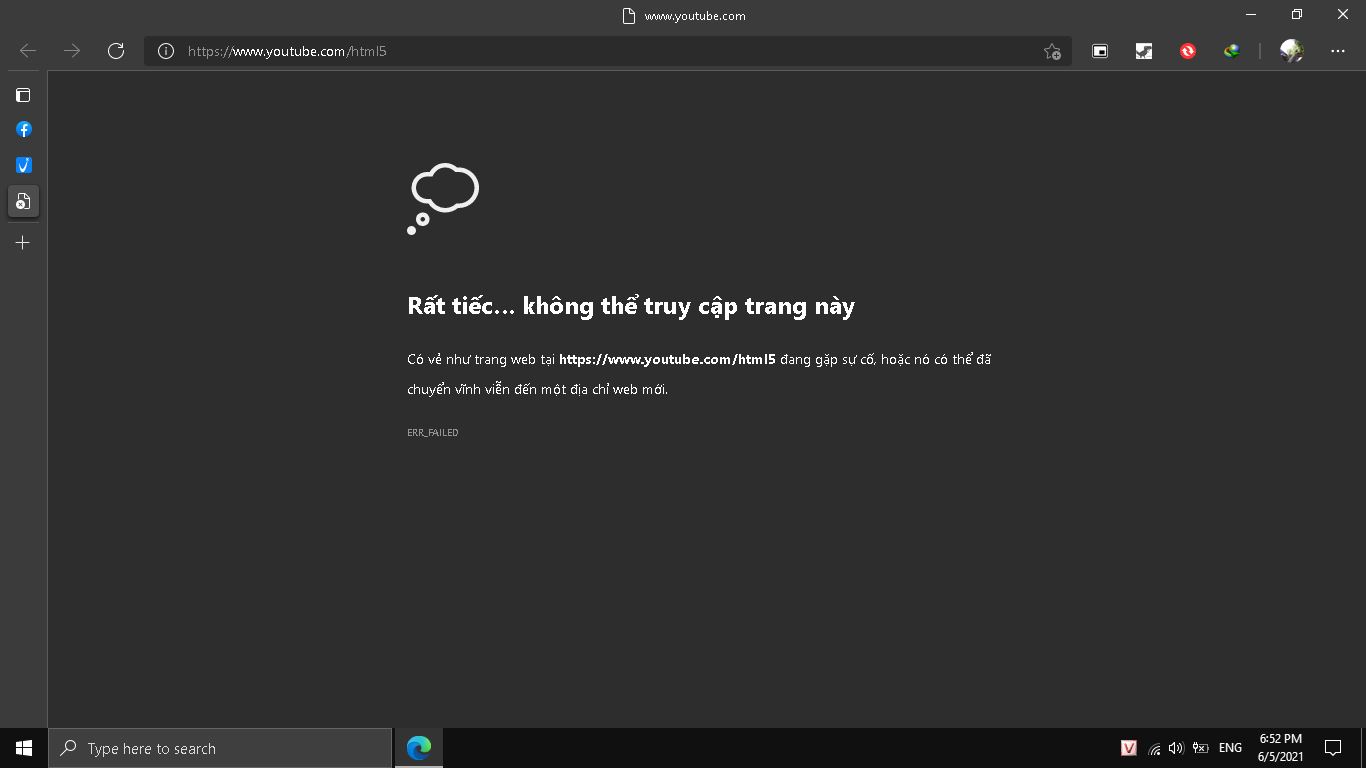The height and width of the screenshot is (768, 1366).
Task: Open the red refresh extension icon
Action: [1188, 51]
